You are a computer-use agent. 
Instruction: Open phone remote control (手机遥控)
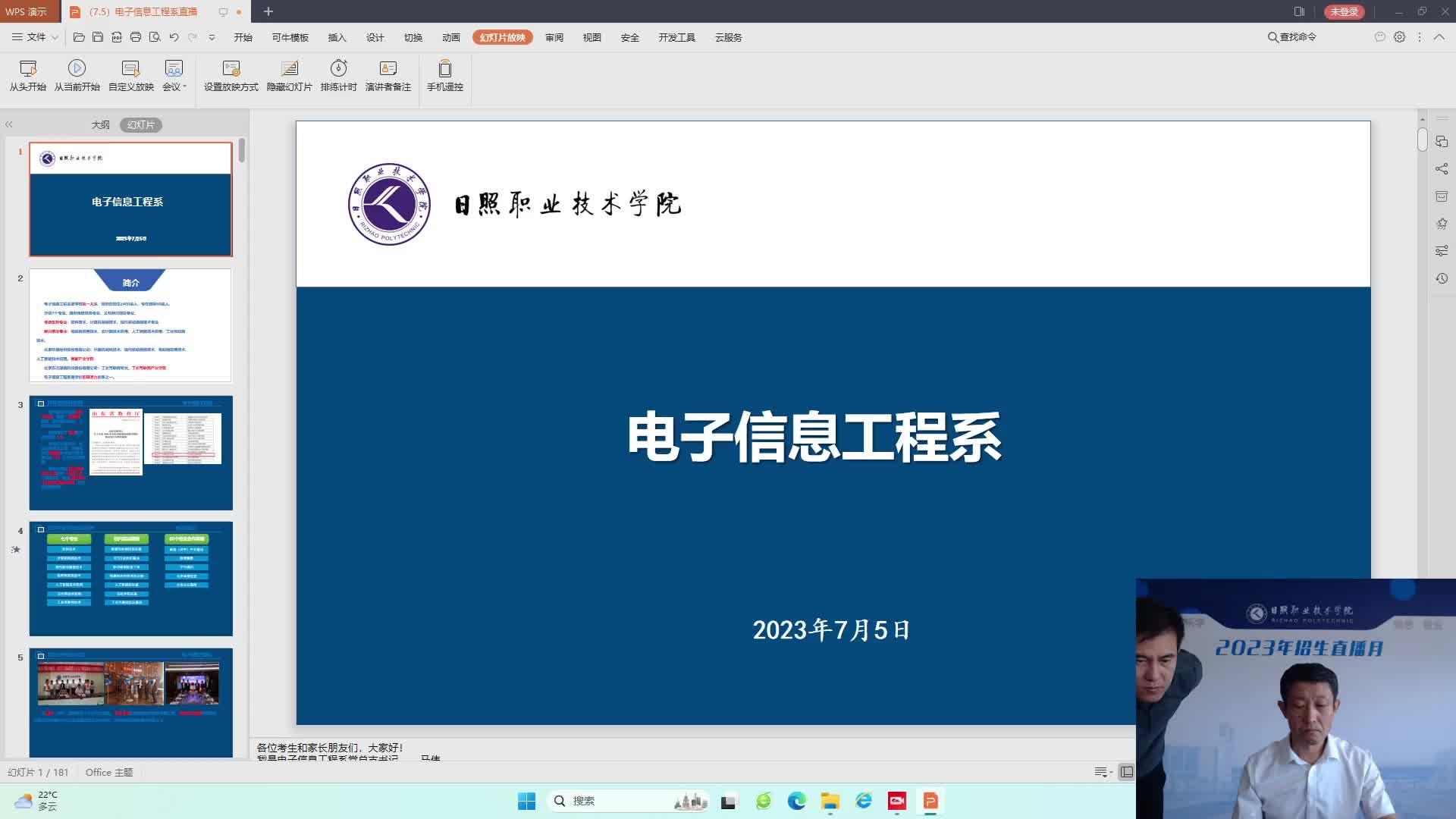tap(445, 76)
